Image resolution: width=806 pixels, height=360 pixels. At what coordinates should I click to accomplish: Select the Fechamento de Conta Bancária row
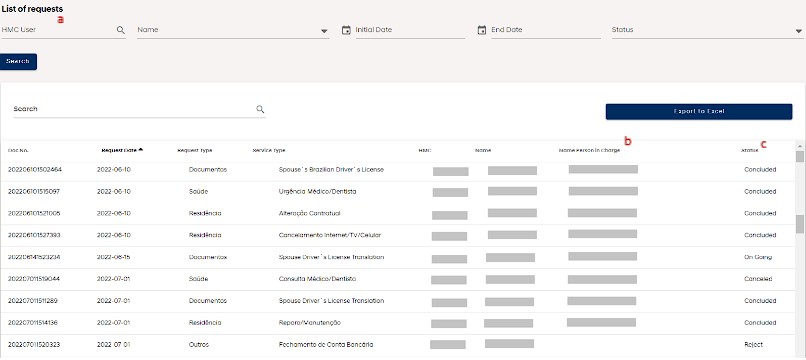coord(397,344)
